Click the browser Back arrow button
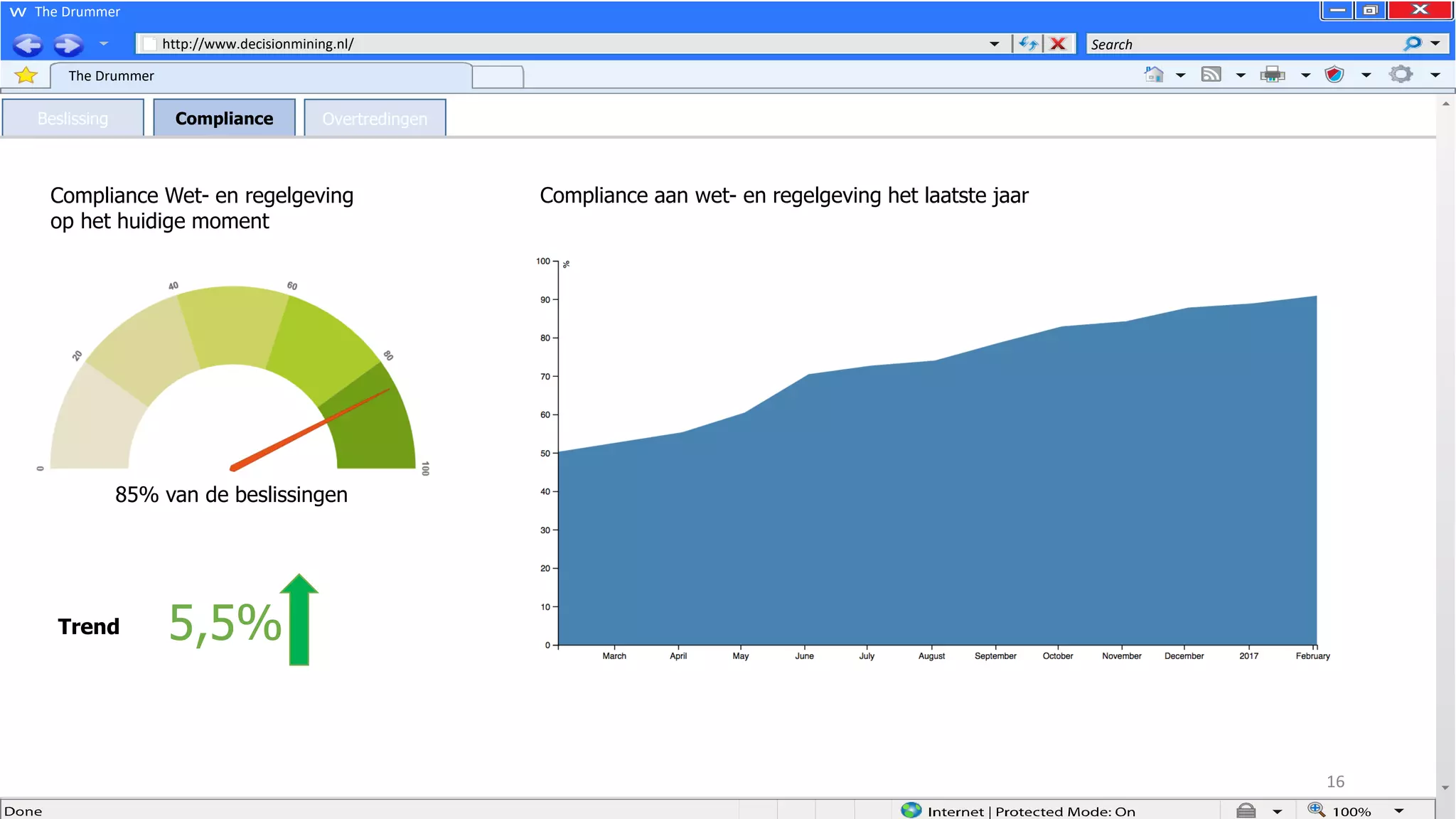The height and width of the screenshot is (819, 1456). click(28, 45)
